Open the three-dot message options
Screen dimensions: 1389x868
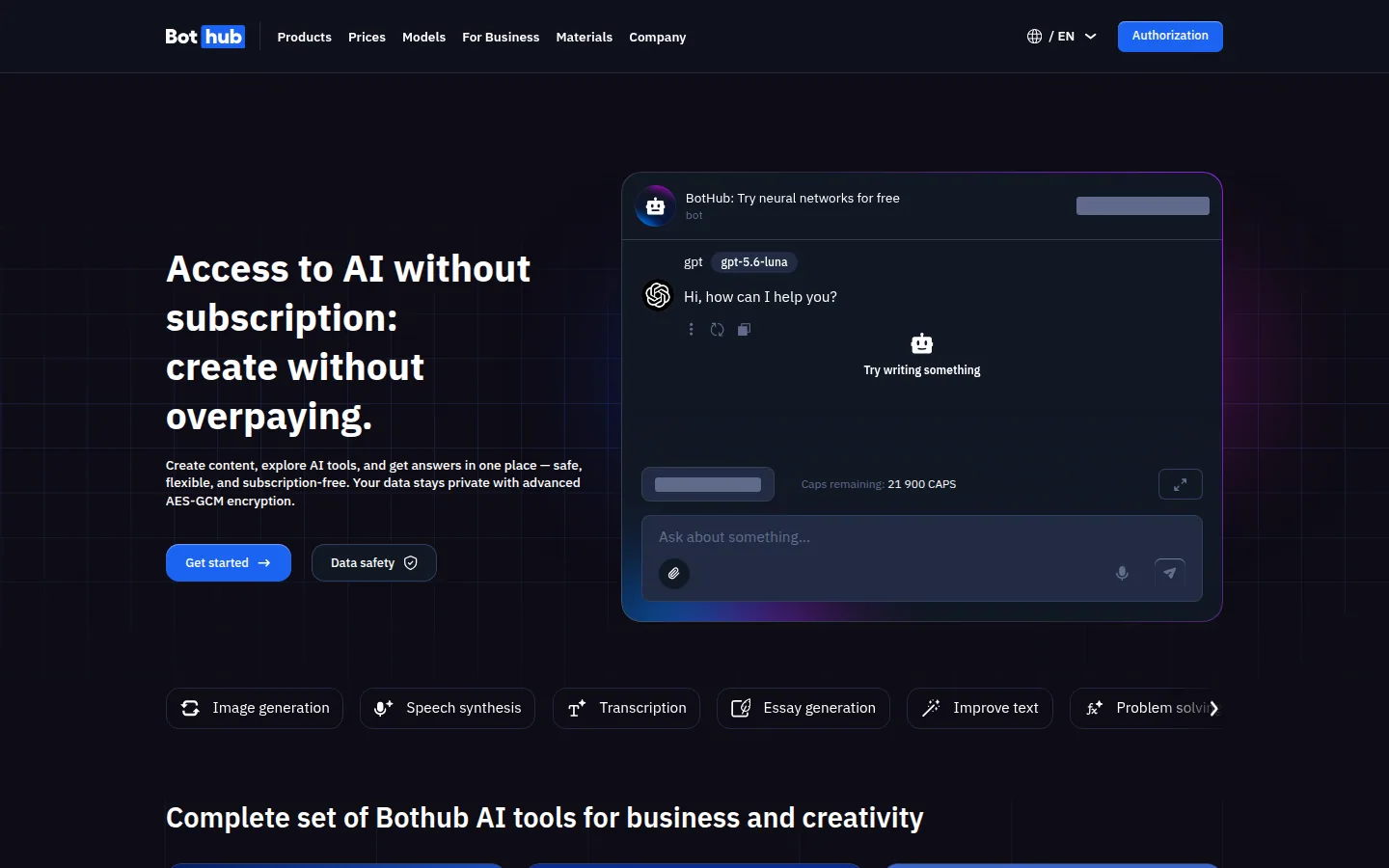(x=691, y=330)
